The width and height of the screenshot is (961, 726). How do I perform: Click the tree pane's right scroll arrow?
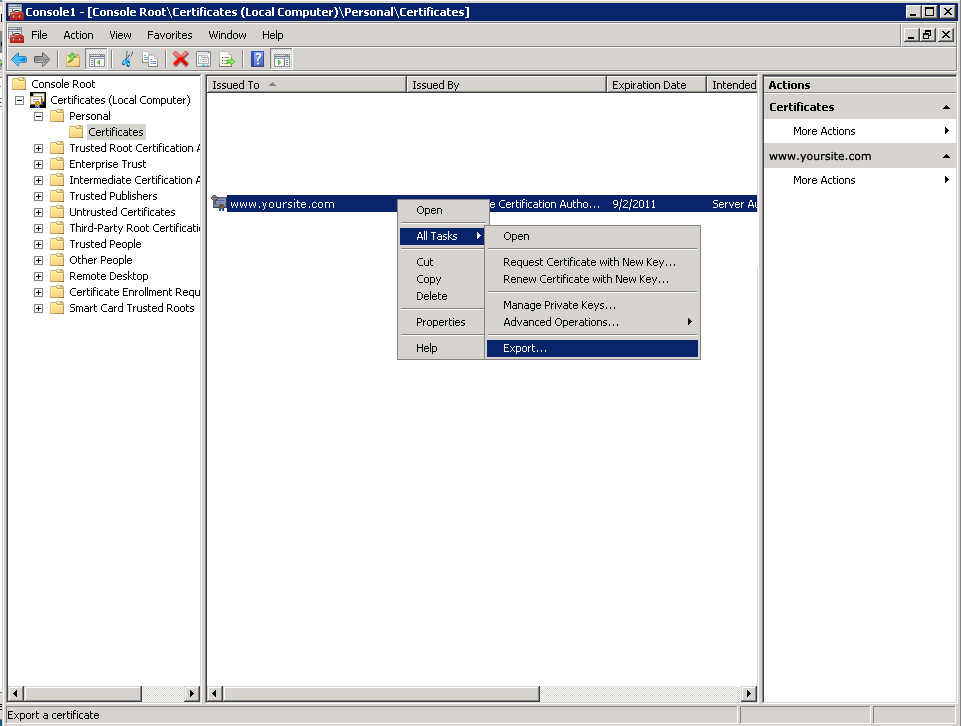tap(192, 694)
